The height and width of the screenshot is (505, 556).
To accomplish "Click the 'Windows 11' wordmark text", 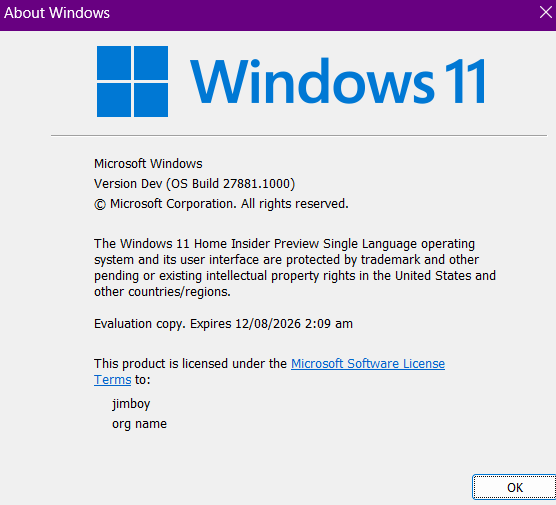I will click(x=338, y=81).
